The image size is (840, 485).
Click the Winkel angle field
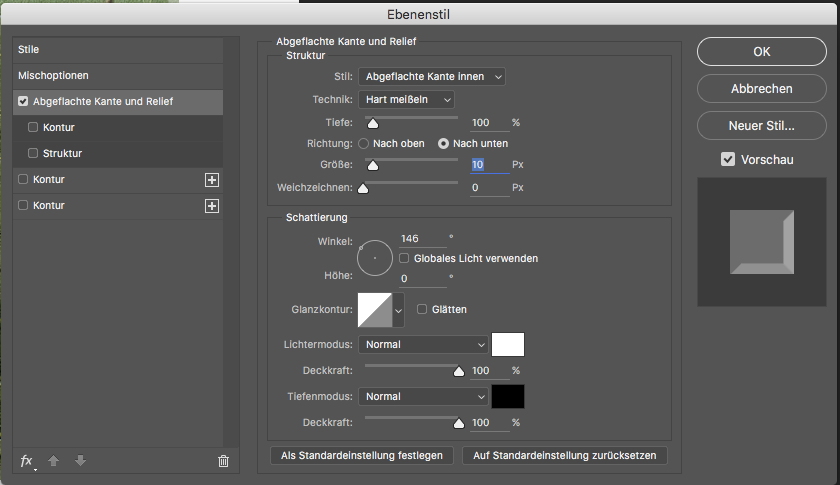click(423, 239)
